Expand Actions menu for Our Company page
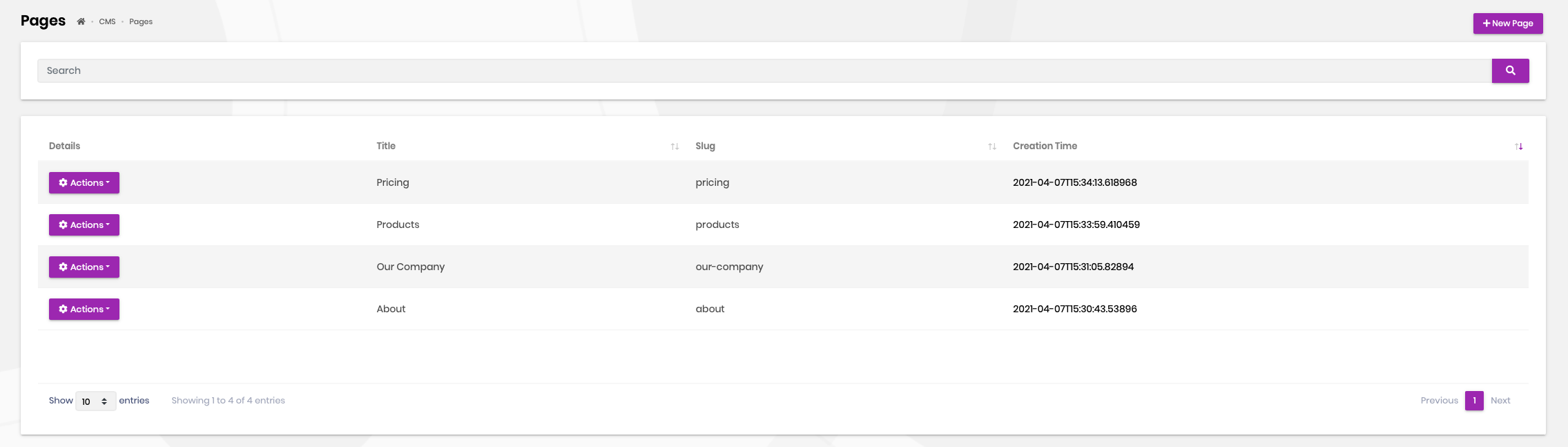 point(84,267)
